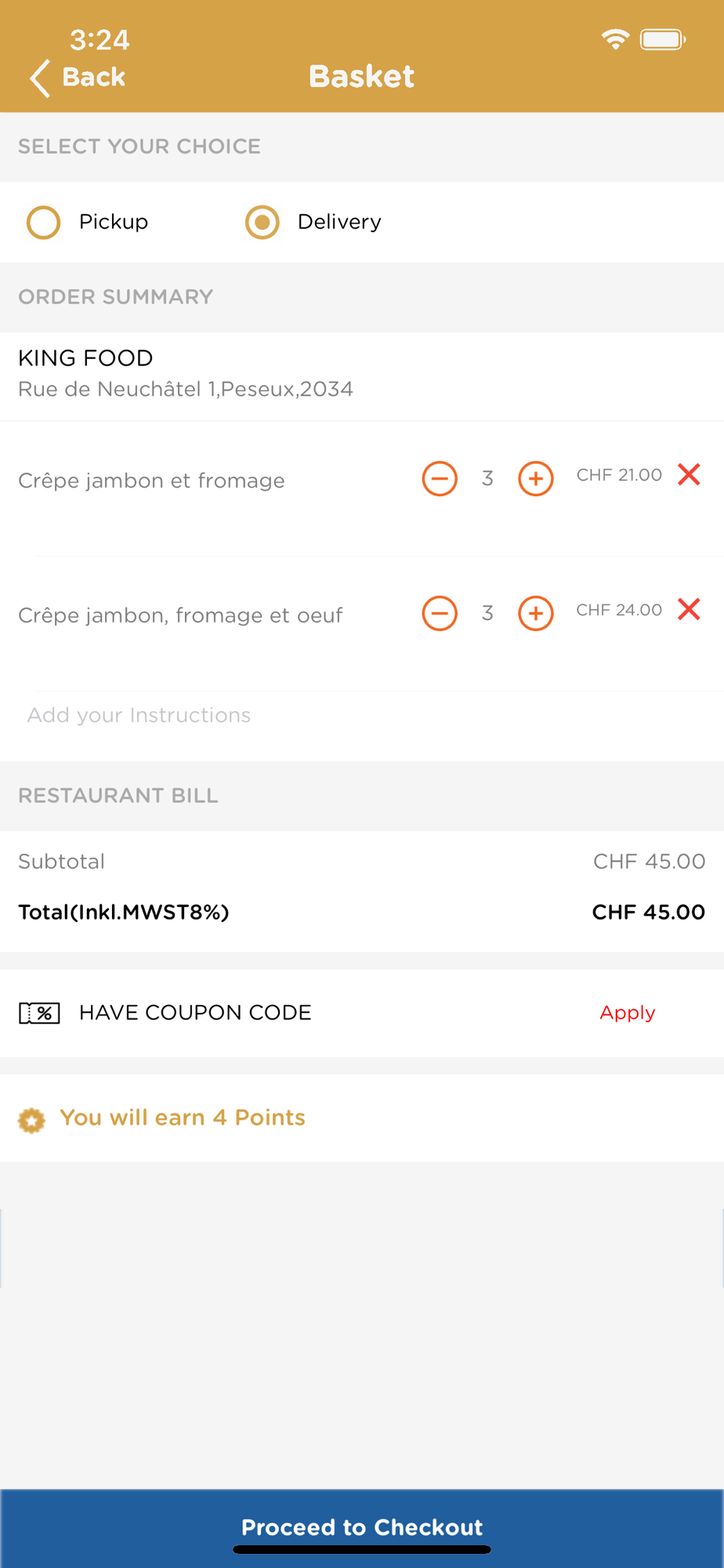Image resolution: width=724 pixels, height=1568 pixels.
Task: Select the Delivery radio option
Action: tap(262, 222)
